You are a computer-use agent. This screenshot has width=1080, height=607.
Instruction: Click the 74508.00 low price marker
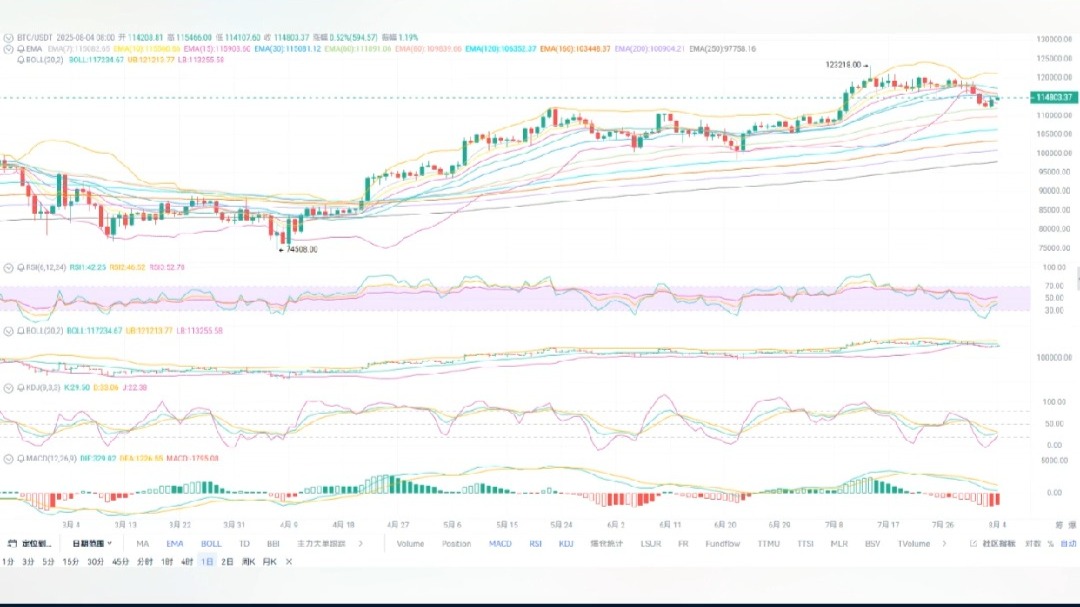pos(300,250)
